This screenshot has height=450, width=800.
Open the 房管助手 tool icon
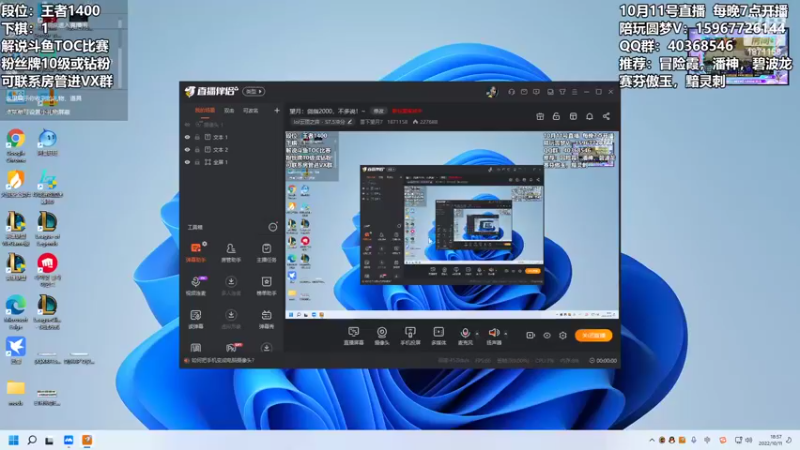tap(231, 252)
